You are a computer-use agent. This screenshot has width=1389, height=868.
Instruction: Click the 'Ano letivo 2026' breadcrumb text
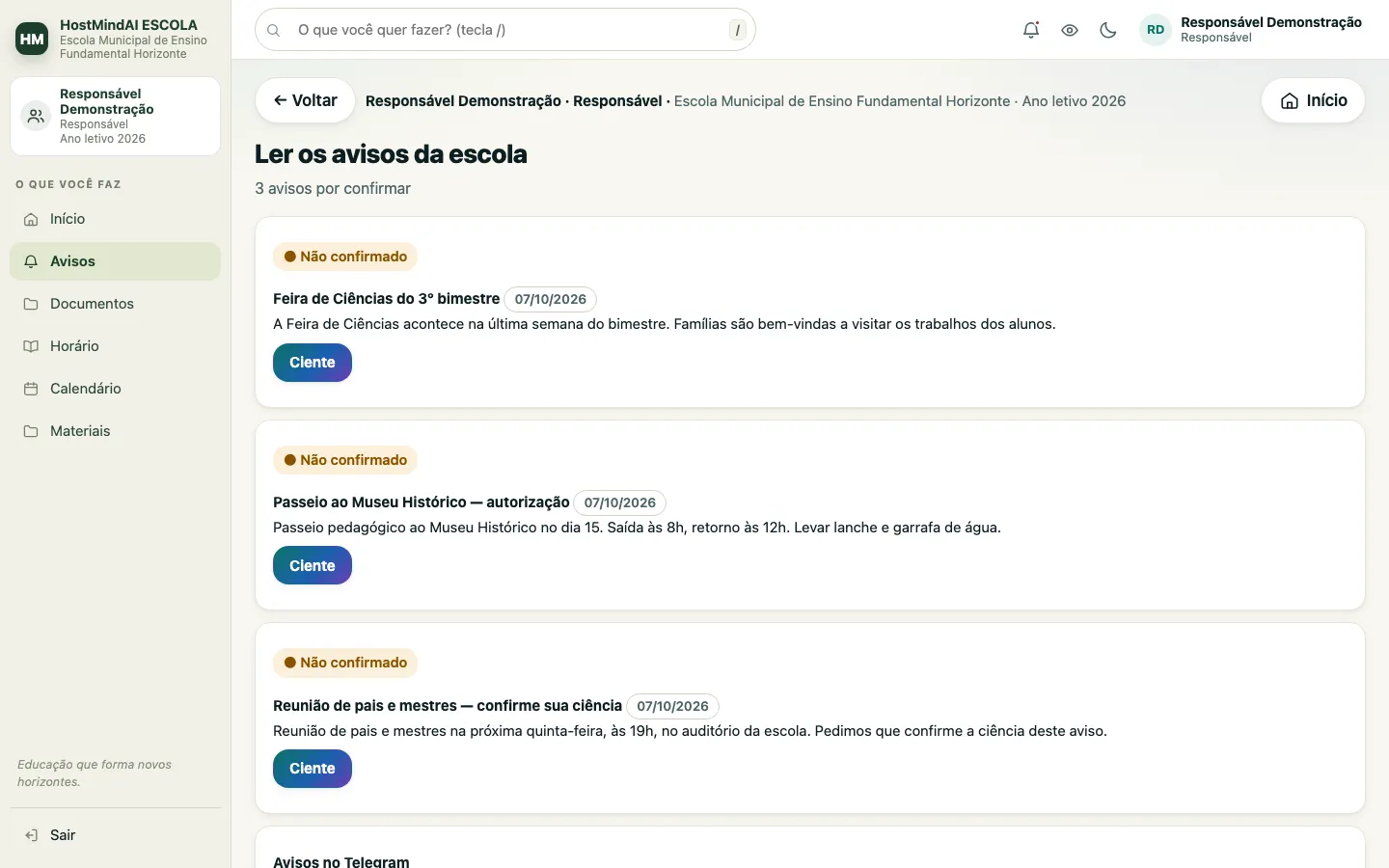point(1075,101)
